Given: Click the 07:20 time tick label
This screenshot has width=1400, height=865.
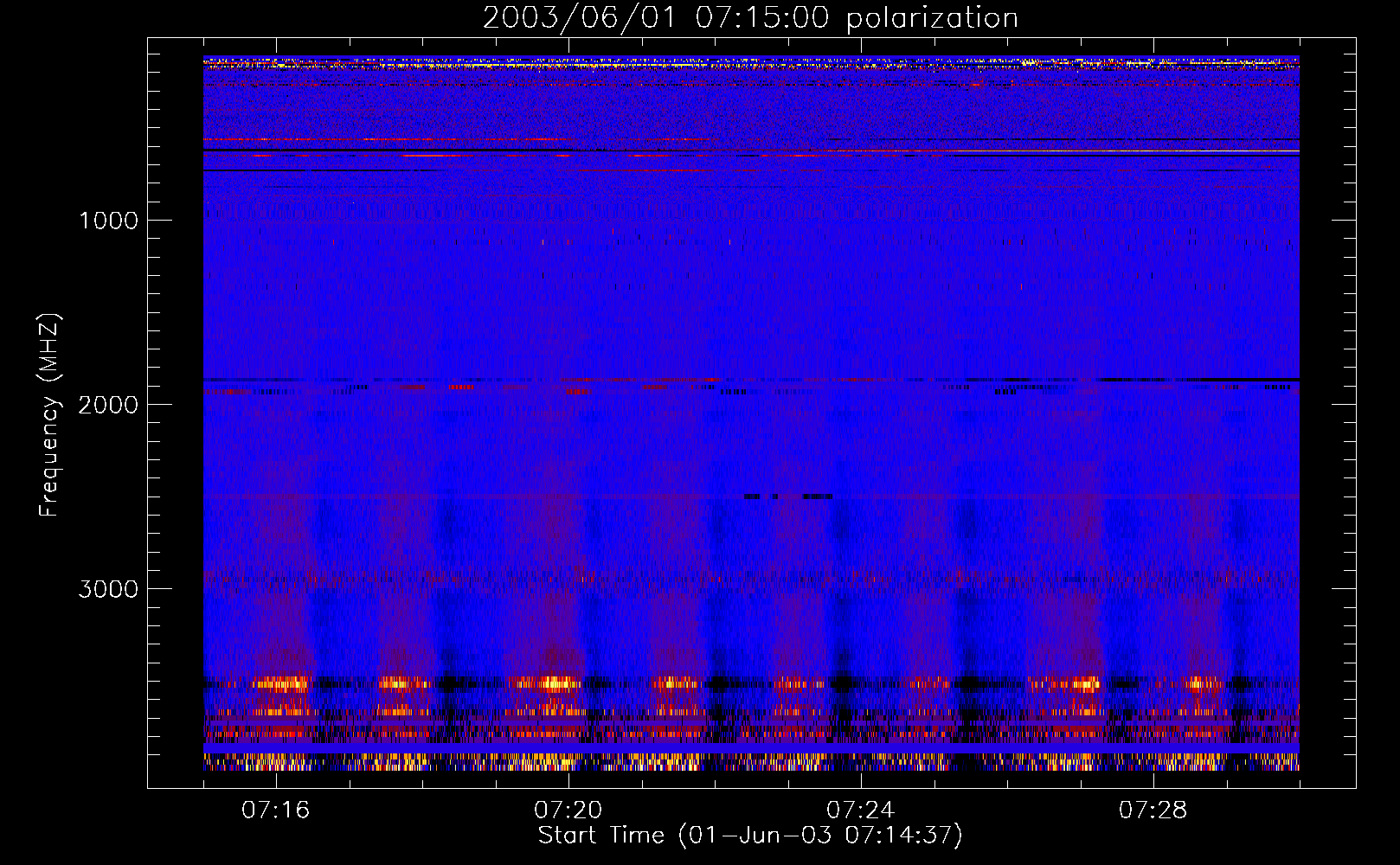Looking at the screenshot, I should pos(568,811).
